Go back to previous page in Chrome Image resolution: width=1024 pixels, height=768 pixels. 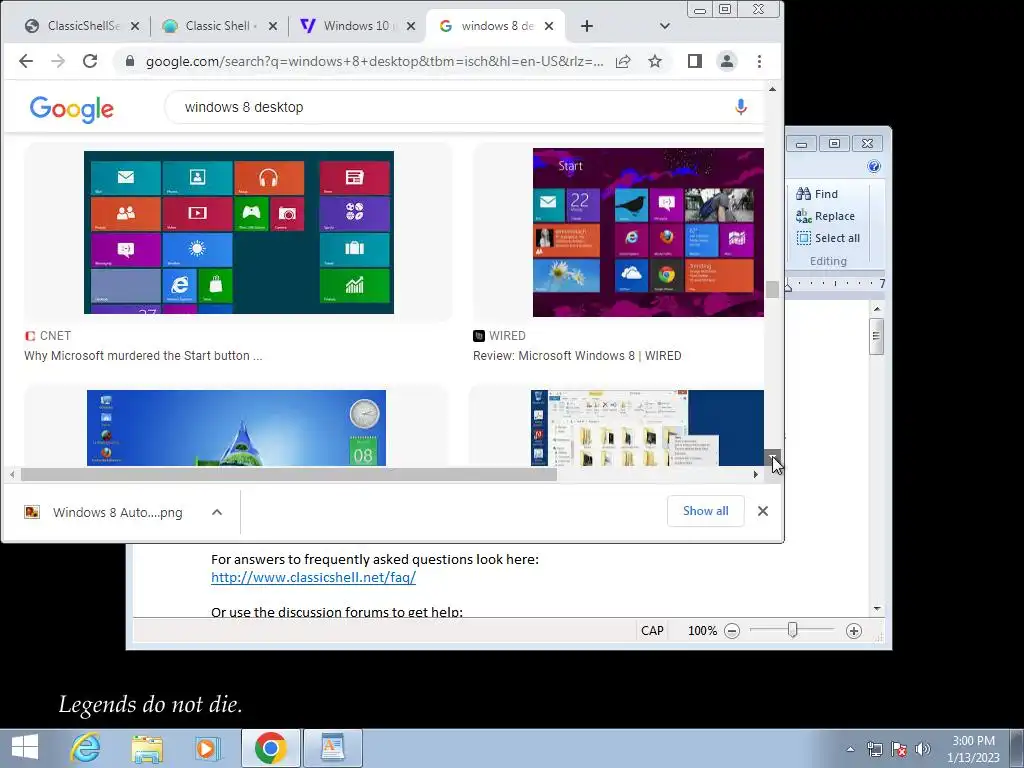[x=26, y=61]
